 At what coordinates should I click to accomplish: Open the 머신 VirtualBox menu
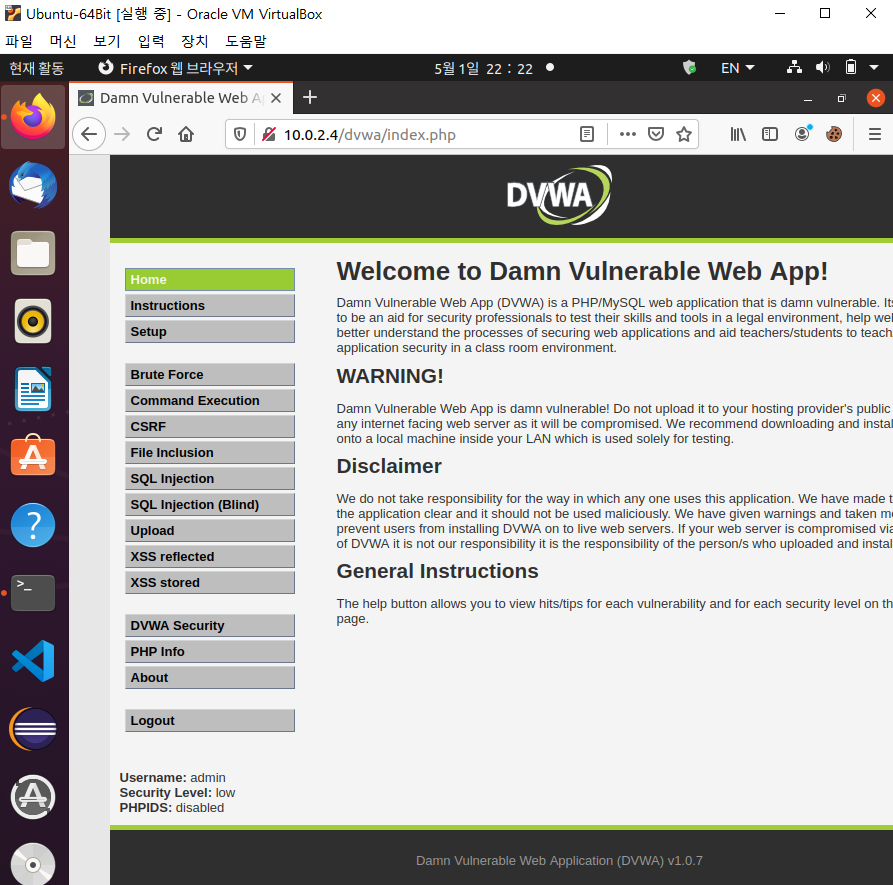(63, 41)
